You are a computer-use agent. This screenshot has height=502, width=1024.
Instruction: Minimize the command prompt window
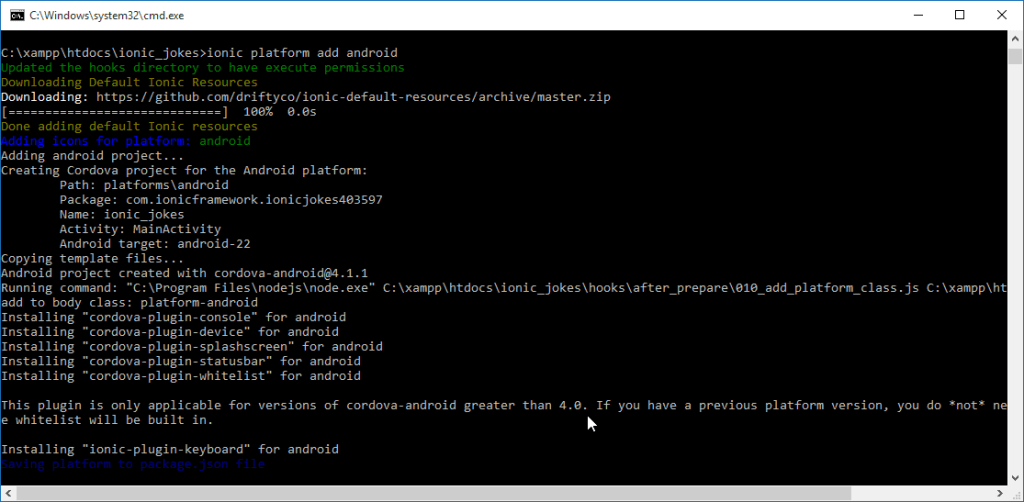click(x=915, y=15)
